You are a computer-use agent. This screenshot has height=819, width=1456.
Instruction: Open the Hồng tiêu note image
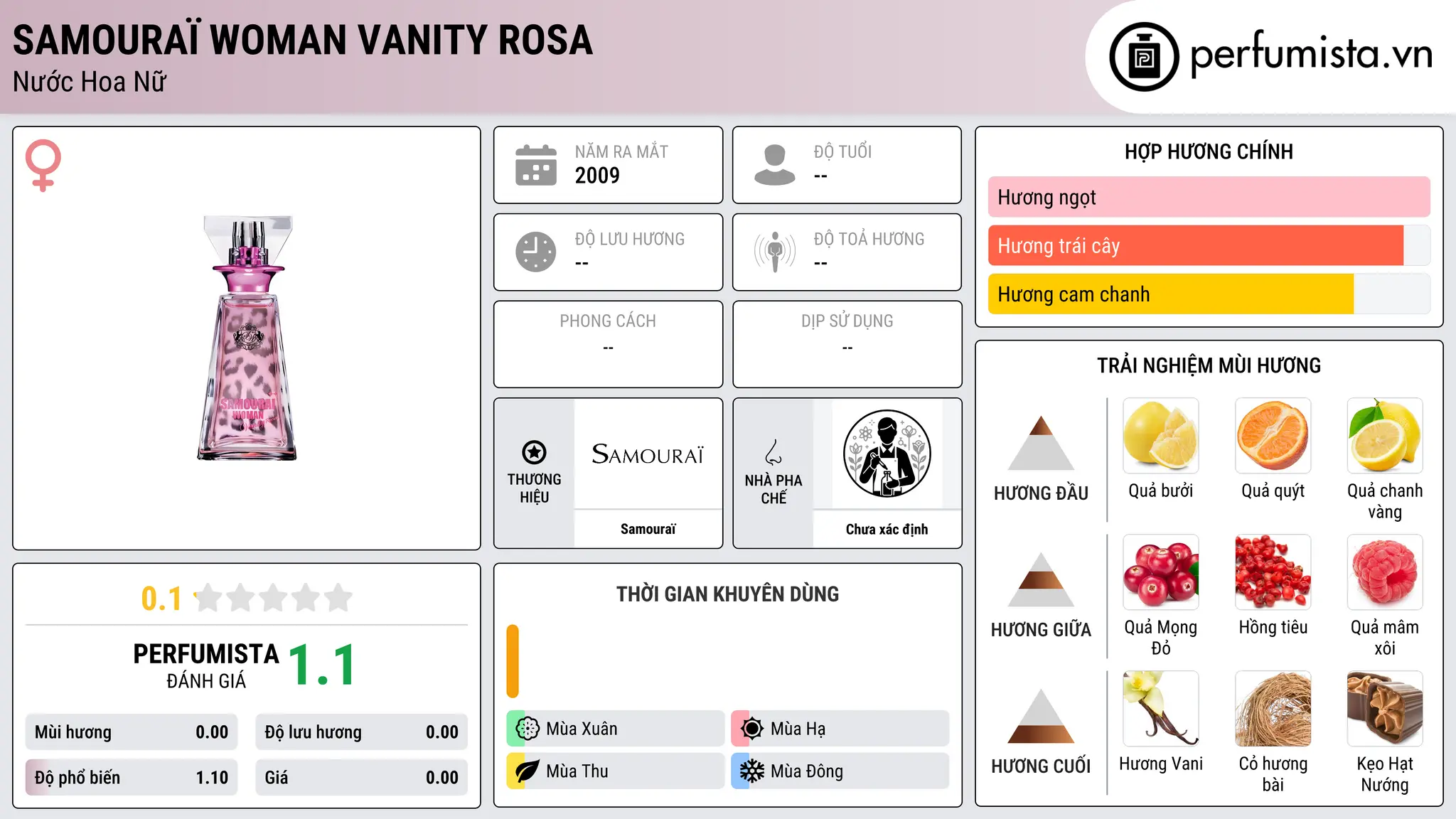(1273, 572)
